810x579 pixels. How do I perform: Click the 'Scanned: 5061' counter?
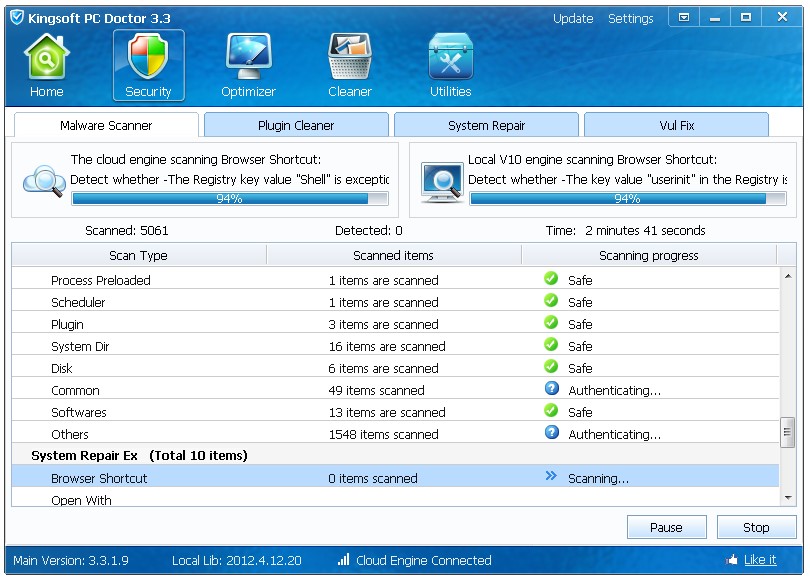(127, 230)
